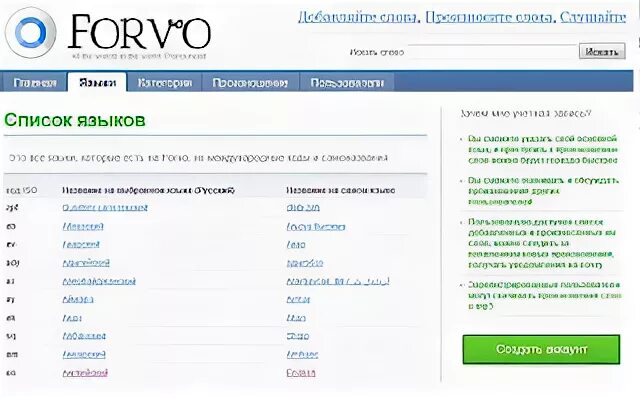The height and width of the screenshot is (398, 640).
Task: Click the Искать search button
Action: [602, 51]
